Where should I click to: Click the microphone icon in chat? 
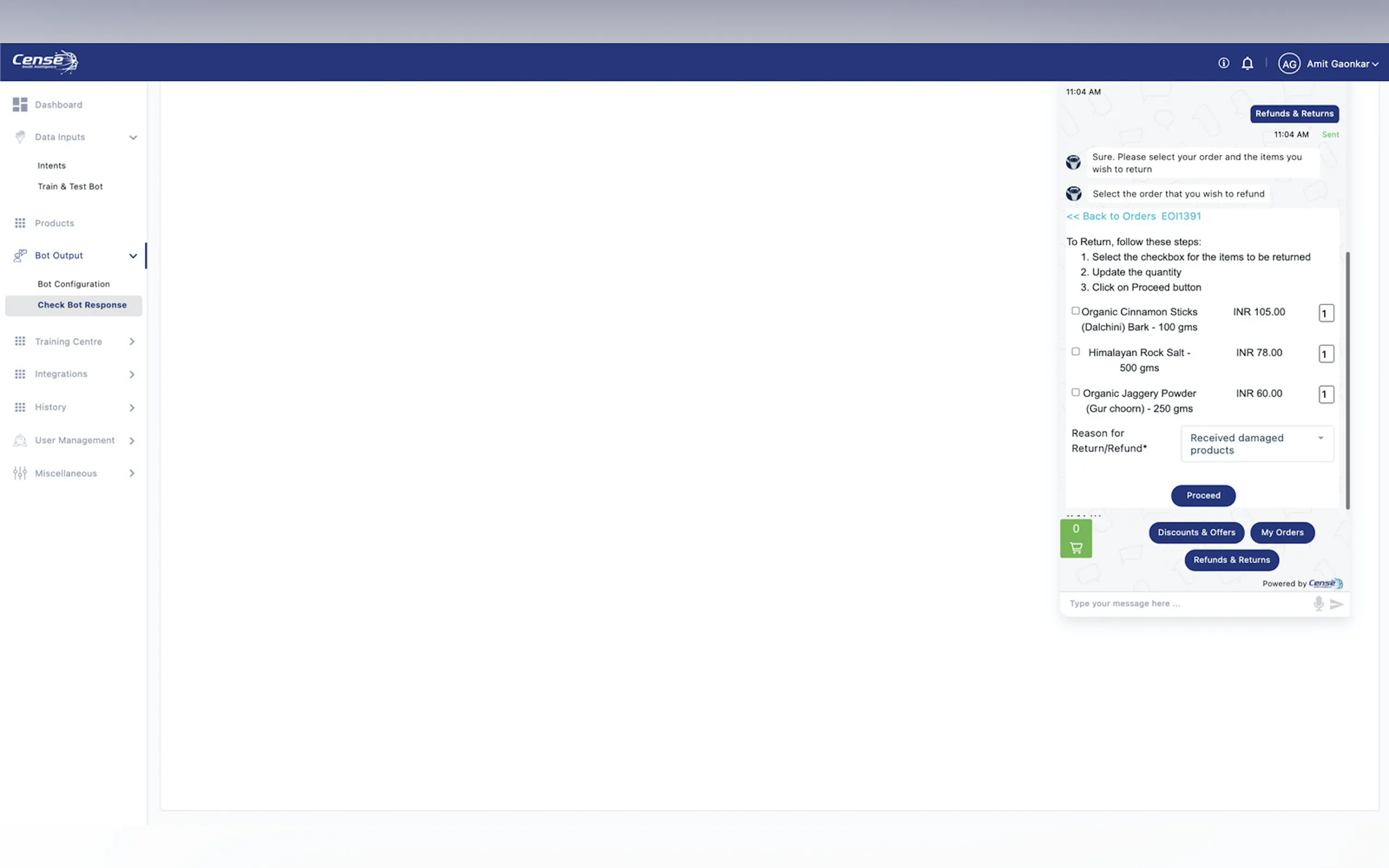[1318, 603]
